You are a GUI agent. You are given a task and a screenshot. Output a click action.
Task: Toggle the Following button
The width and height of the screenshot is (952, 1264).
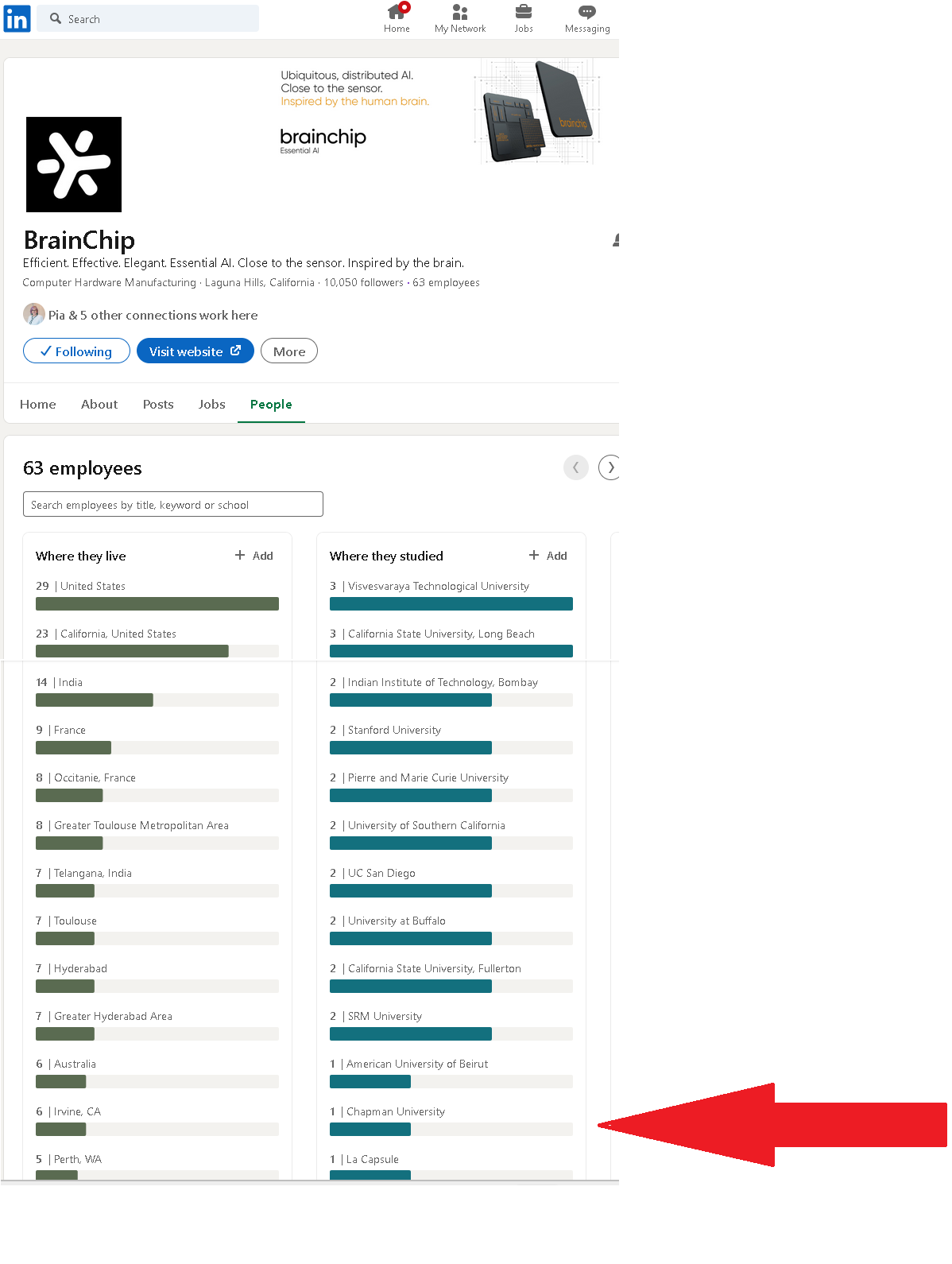[x=76, y=351]
